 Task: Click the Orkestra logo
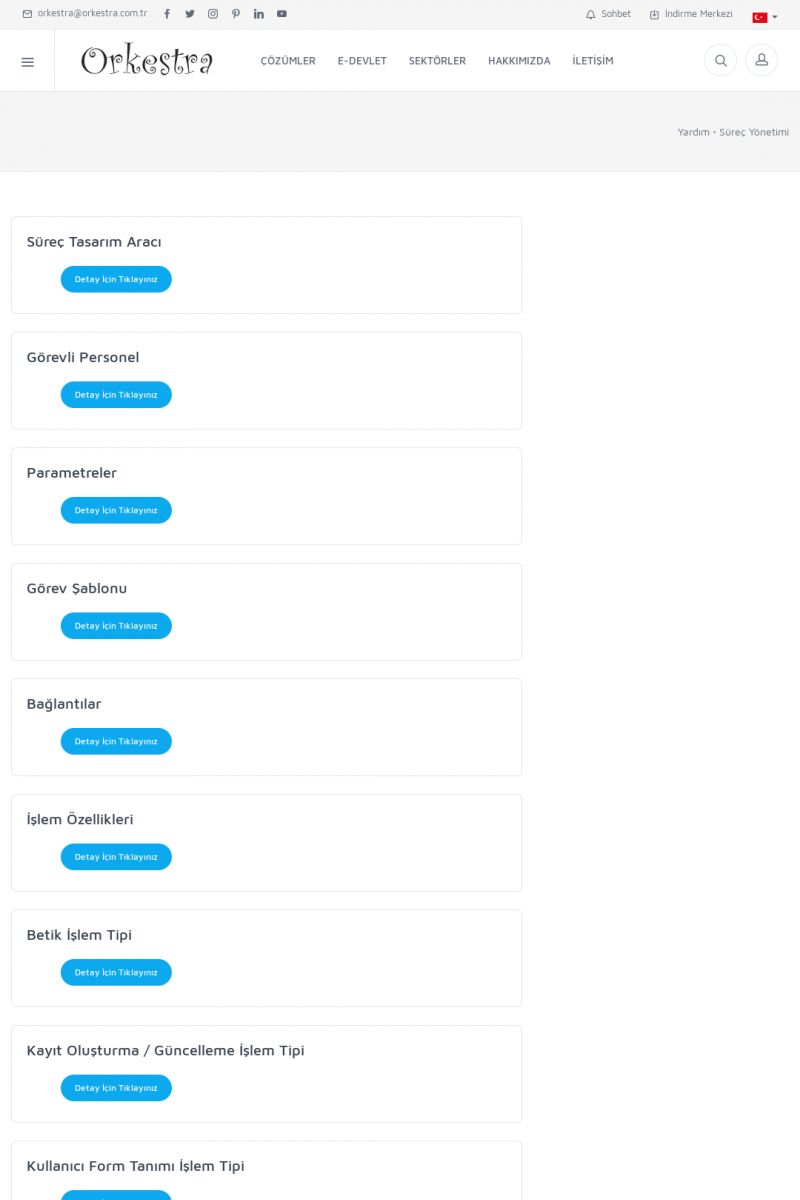(x=147, y=61)
